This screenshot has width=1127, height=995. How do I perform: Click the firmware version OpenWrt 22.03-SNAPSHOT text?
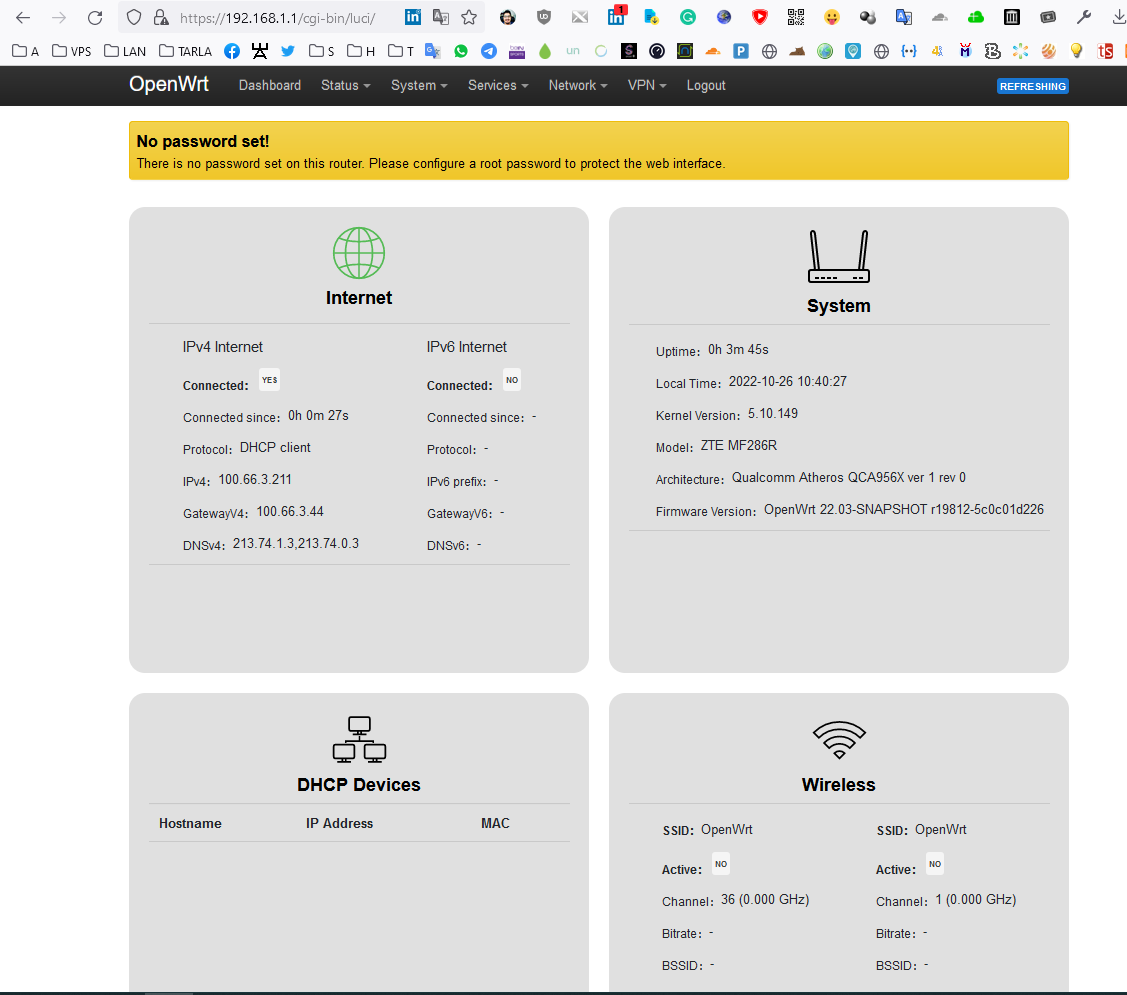[x=903, y=510]
